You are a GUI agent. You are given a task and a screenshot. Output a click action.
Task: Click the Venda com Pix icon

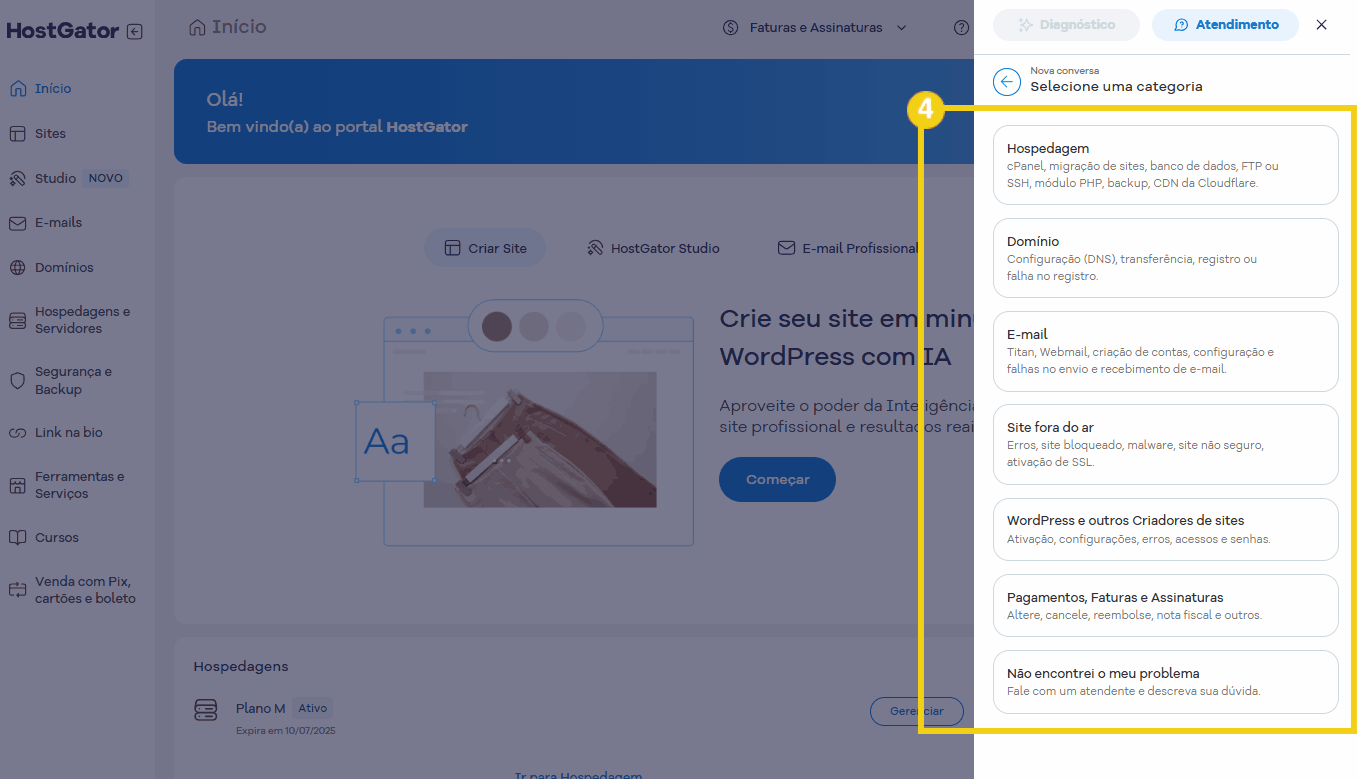pyautogui.click(x=17, y=589)
